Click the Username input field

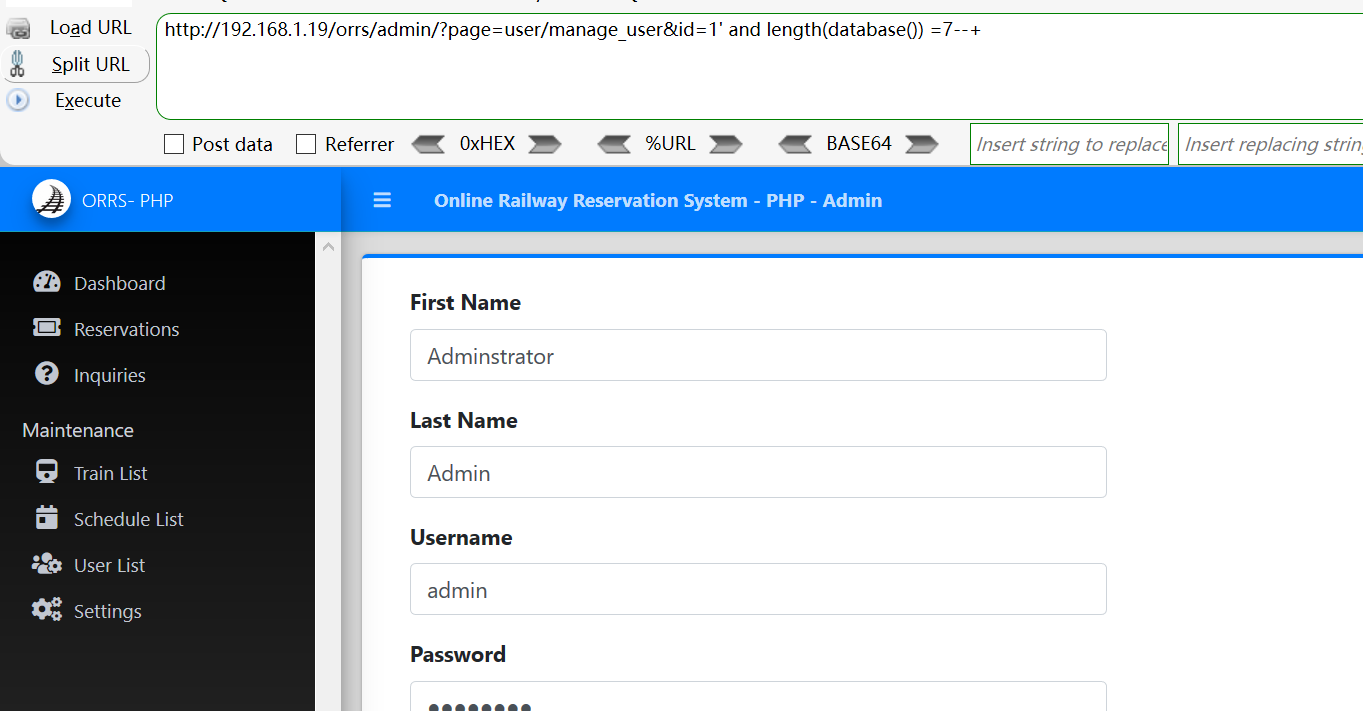point(758,589)
